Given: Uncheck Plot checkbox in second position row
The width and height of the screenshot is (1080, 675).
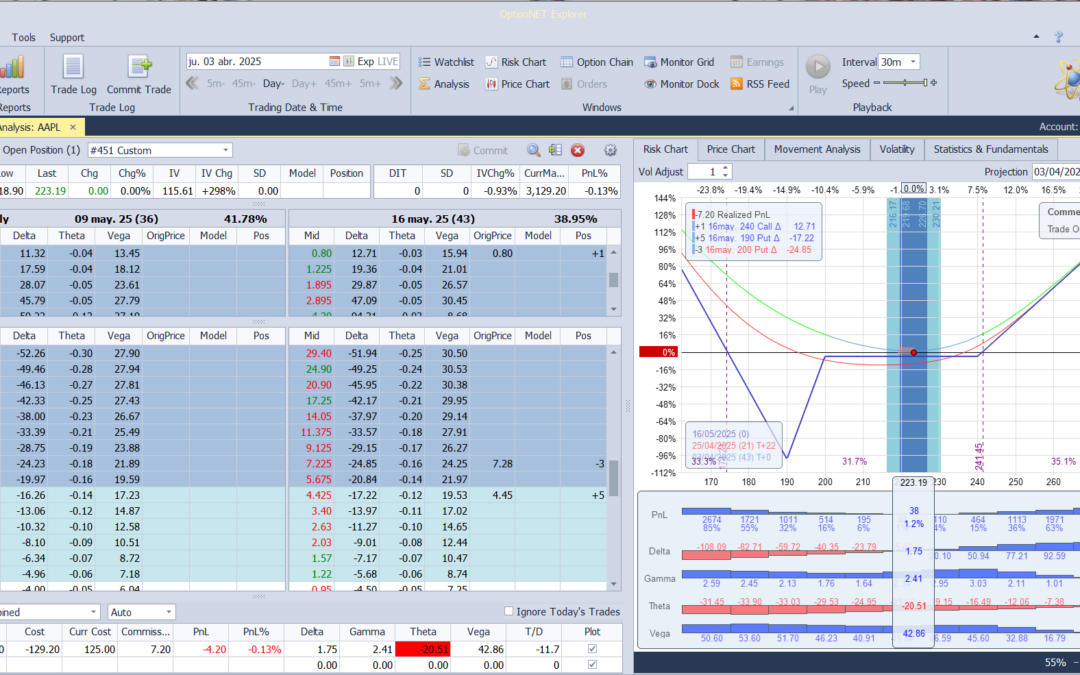Looking at the screenshot, I should coord(594,664).
